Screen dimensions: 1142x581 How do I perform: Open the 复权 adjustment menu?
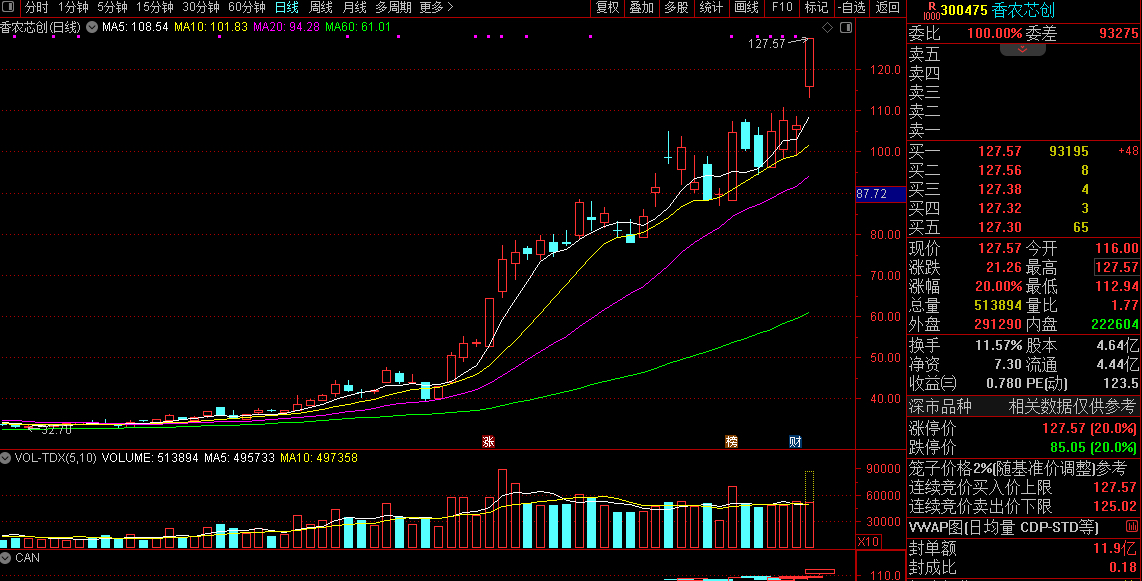(x=607, y=7)
